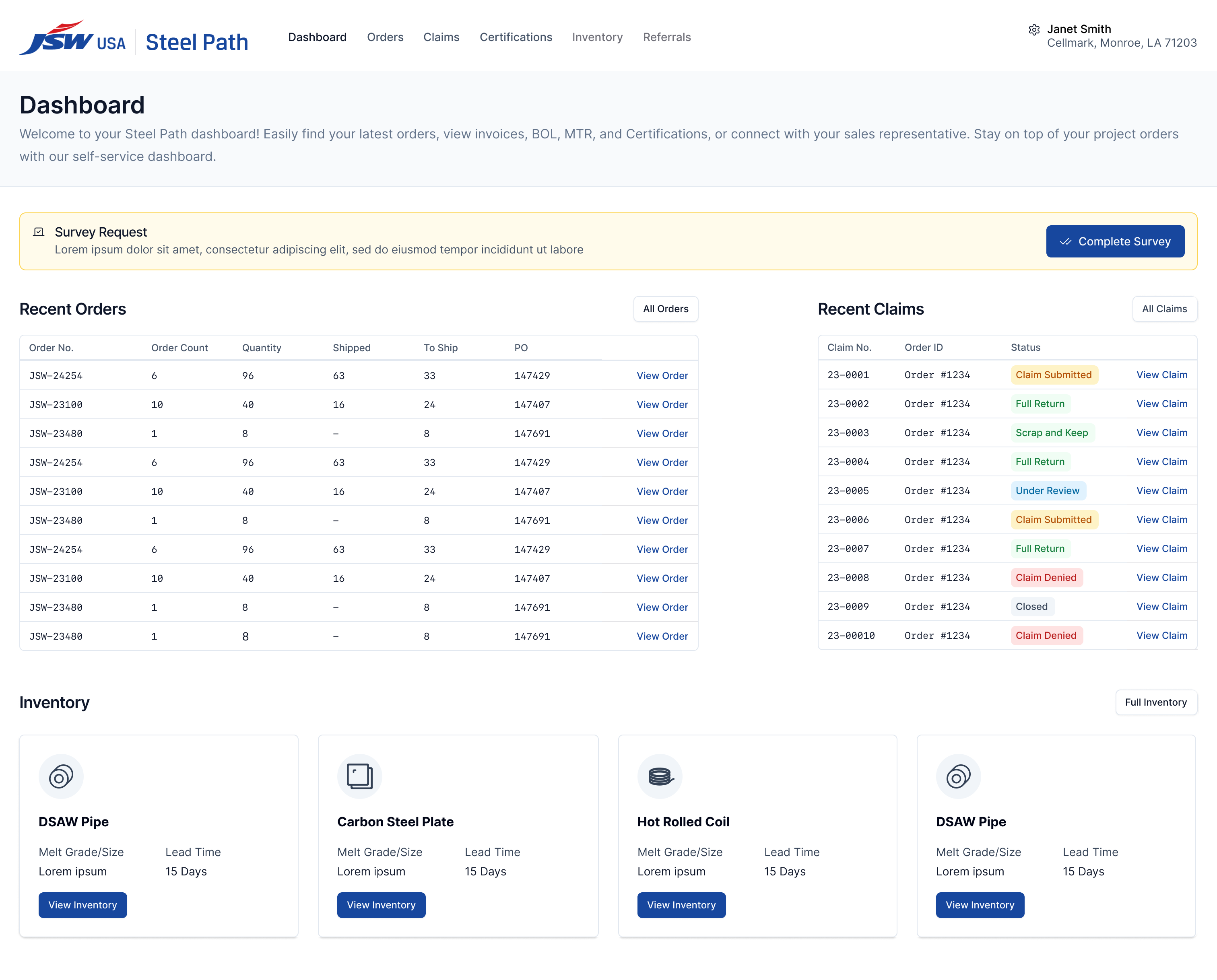Click the Hot Rolled Coil card title
The height and width of the screenshot is (980, 1217).
click(x=683, y=822)
